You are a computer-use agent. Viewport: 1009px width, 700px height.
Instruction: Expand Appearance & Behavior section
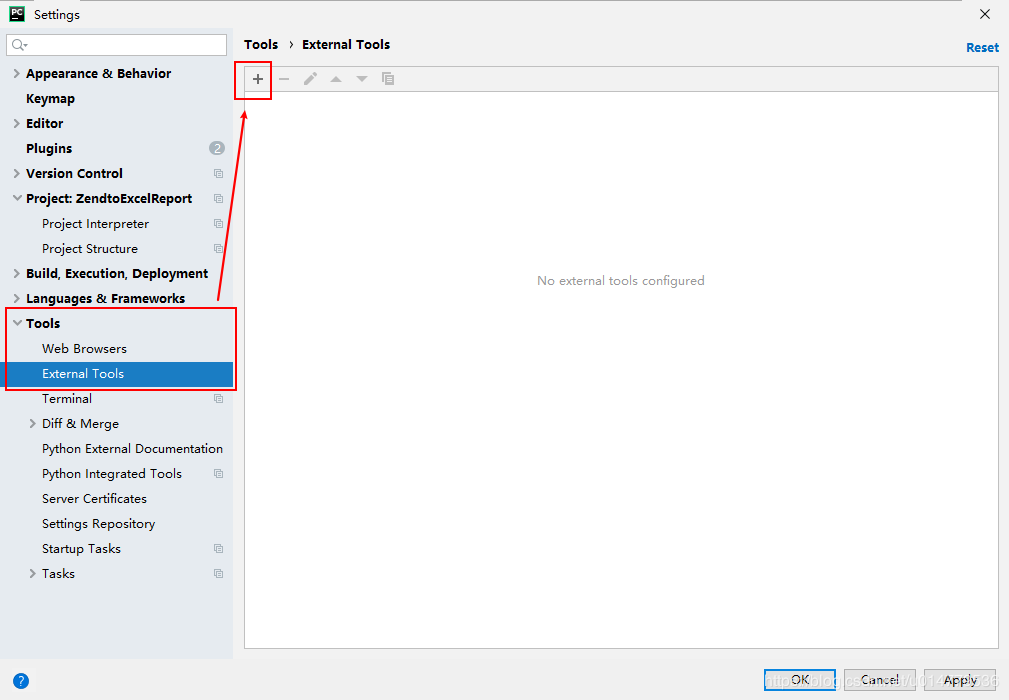click(x=17, y=73)
